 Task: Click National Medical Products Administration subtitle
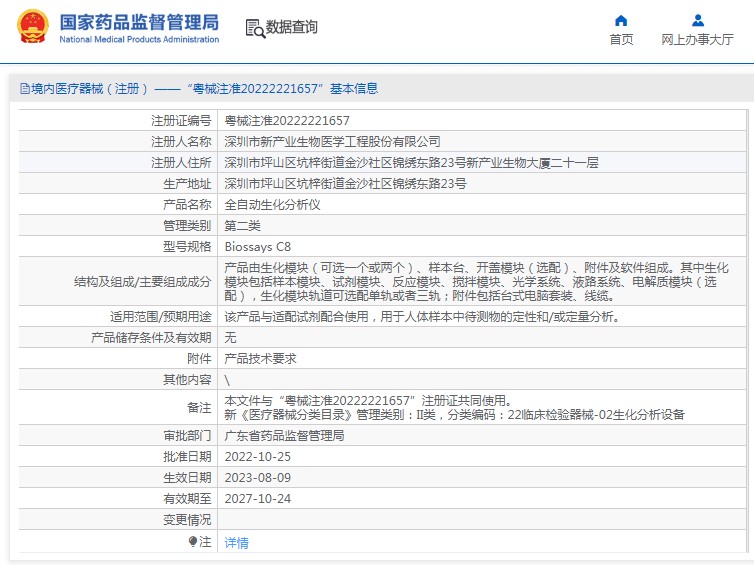pos(139,39)
